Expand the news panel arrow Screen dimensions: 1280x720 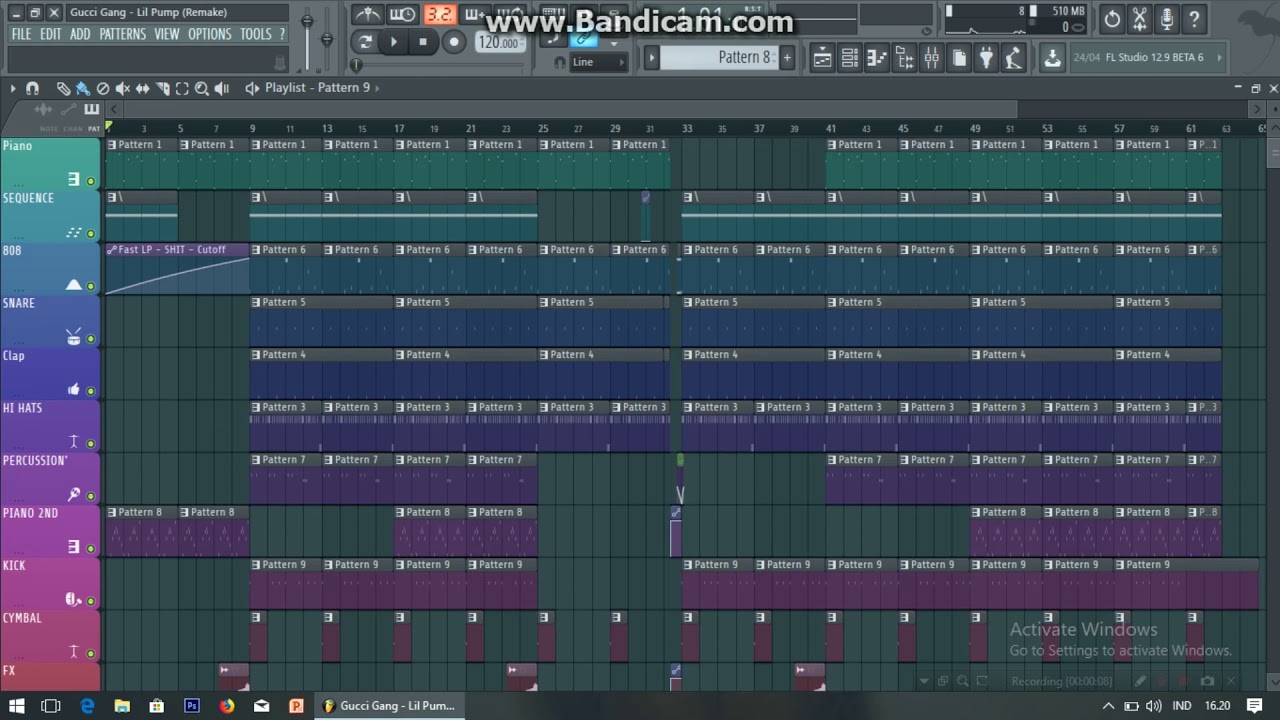click(x=1219, y=58)
